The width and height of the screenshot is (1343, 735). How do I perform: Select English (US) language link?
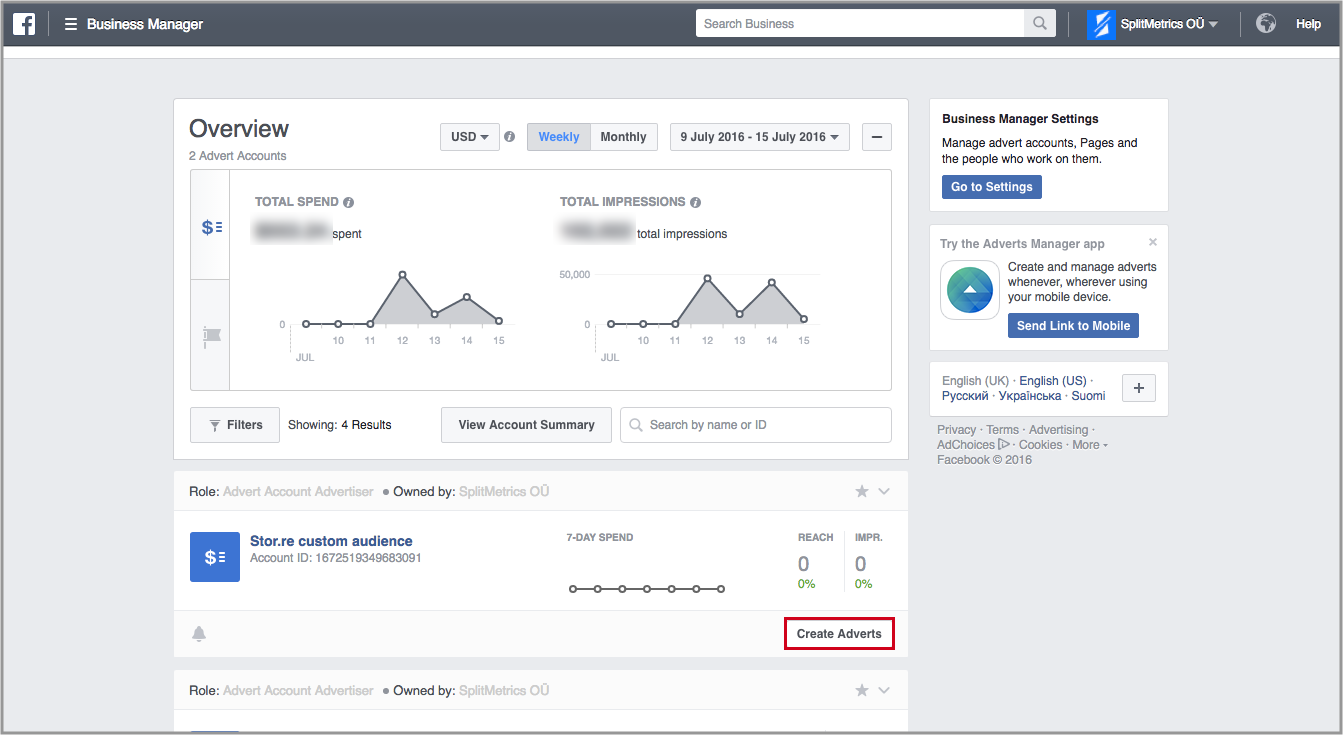click(1052, 381)
